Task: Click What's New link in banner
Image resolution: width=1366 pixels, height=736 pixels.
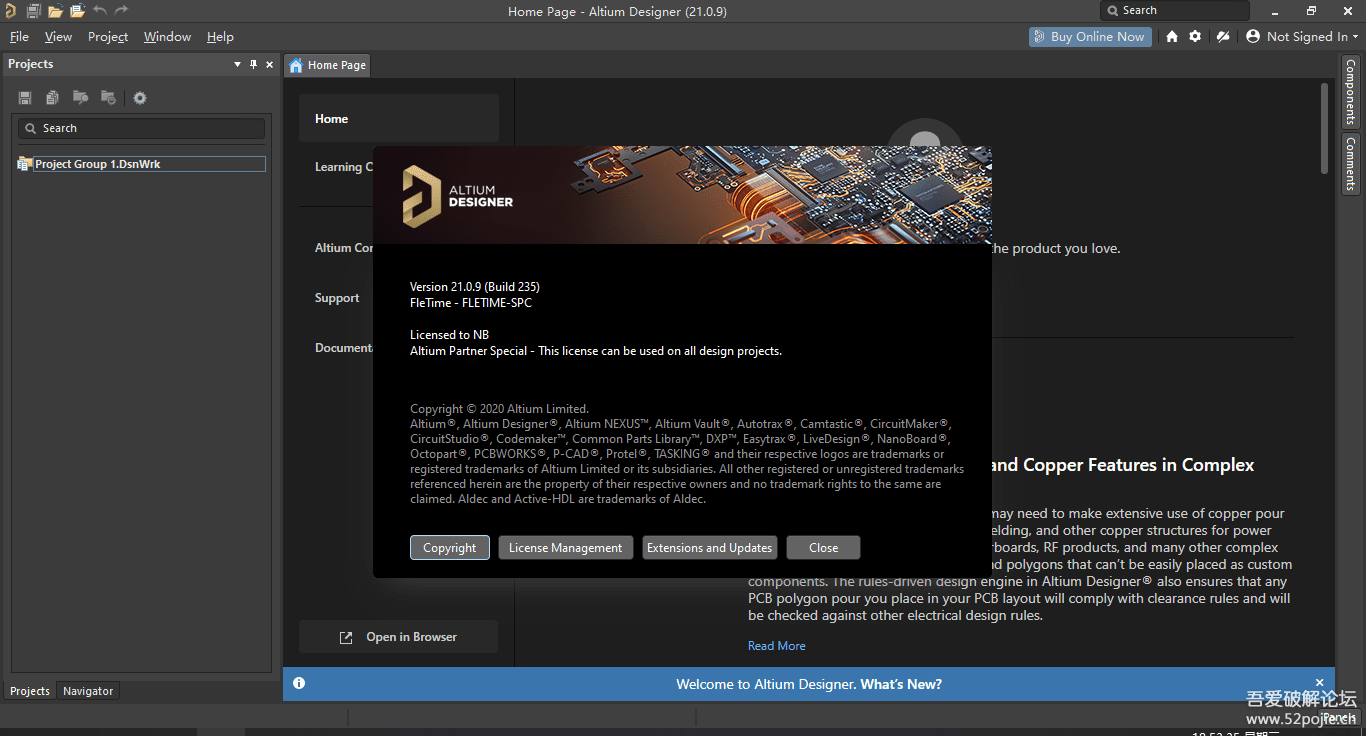Action: 901,684
